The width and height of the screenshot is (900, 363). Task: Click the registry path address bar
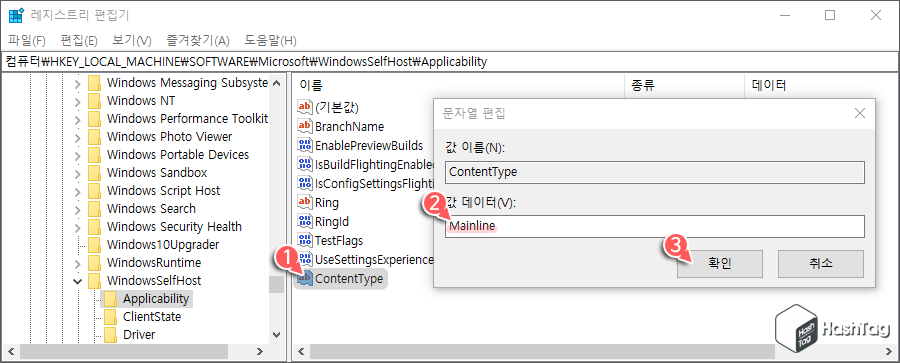(449, 61)
